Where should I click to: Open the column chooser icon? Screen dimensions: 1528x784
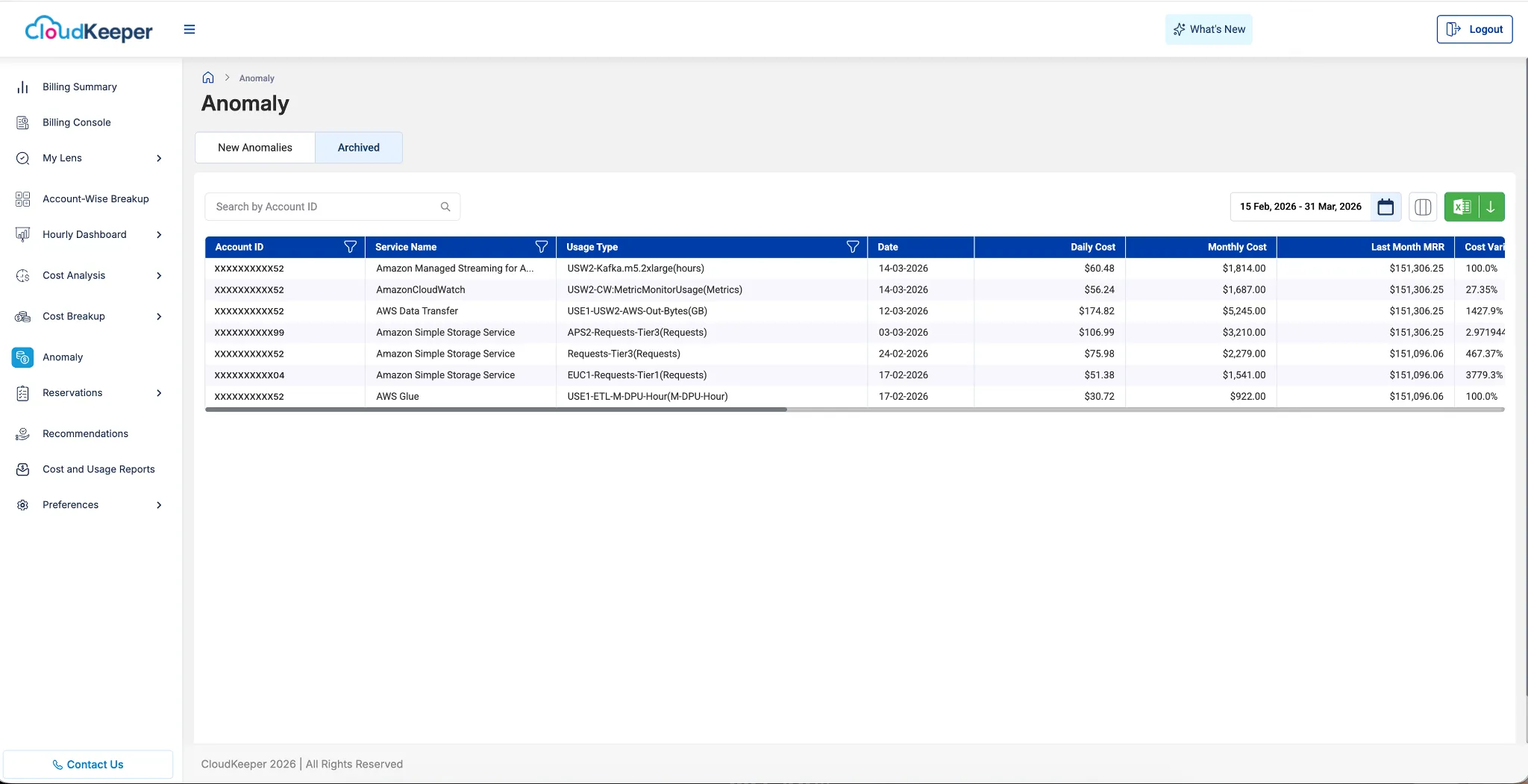[1423, 207]
